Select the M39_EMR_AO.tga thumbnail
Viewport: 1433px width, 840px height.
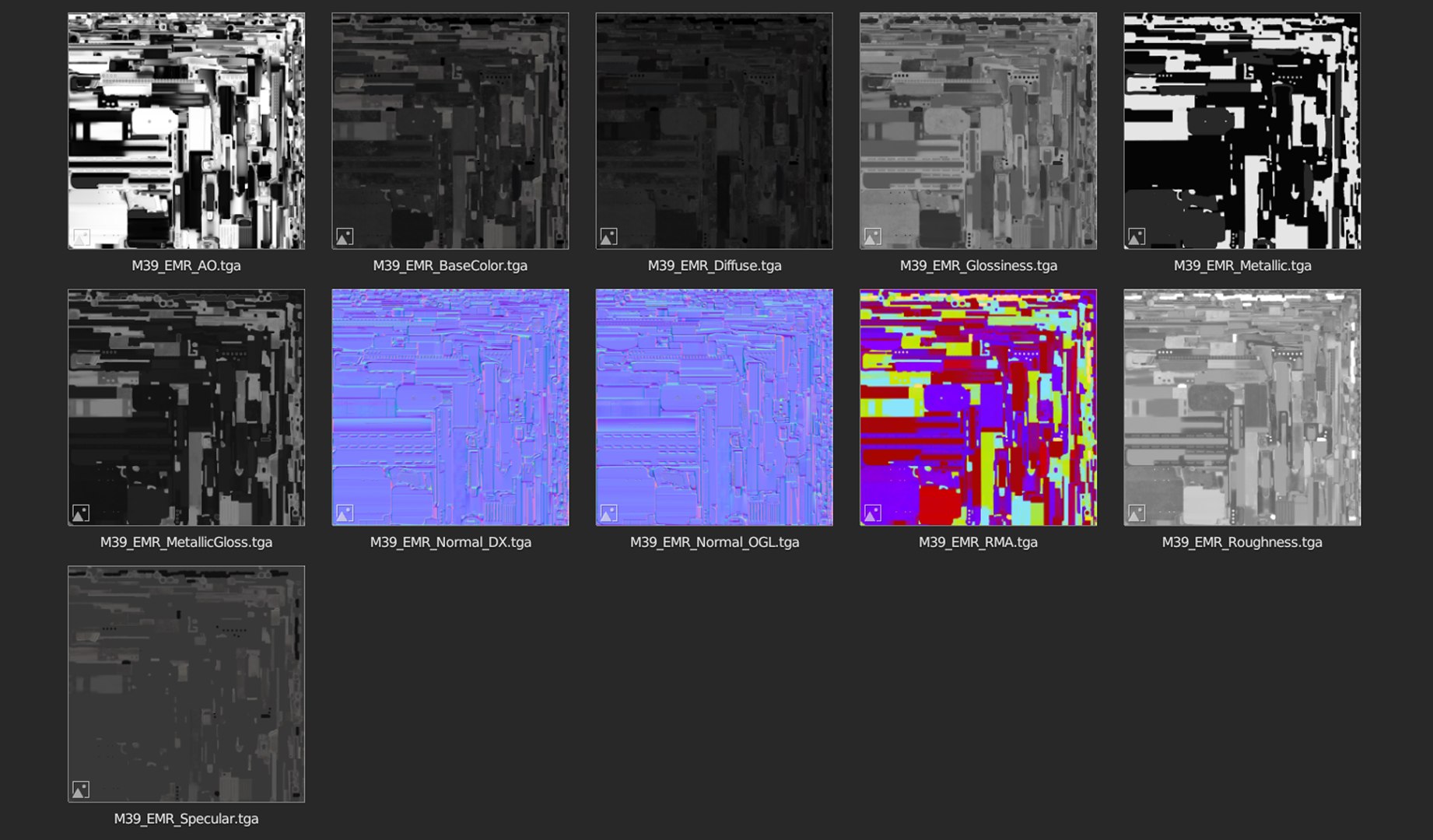coord(186,131)
